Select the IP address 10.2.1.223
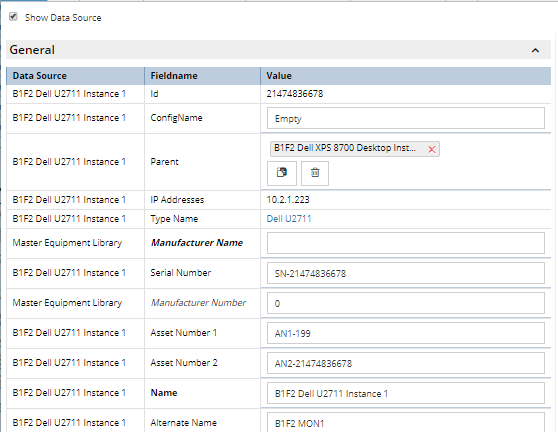Viewport: 558px width, 436px height. click(288, 200)
